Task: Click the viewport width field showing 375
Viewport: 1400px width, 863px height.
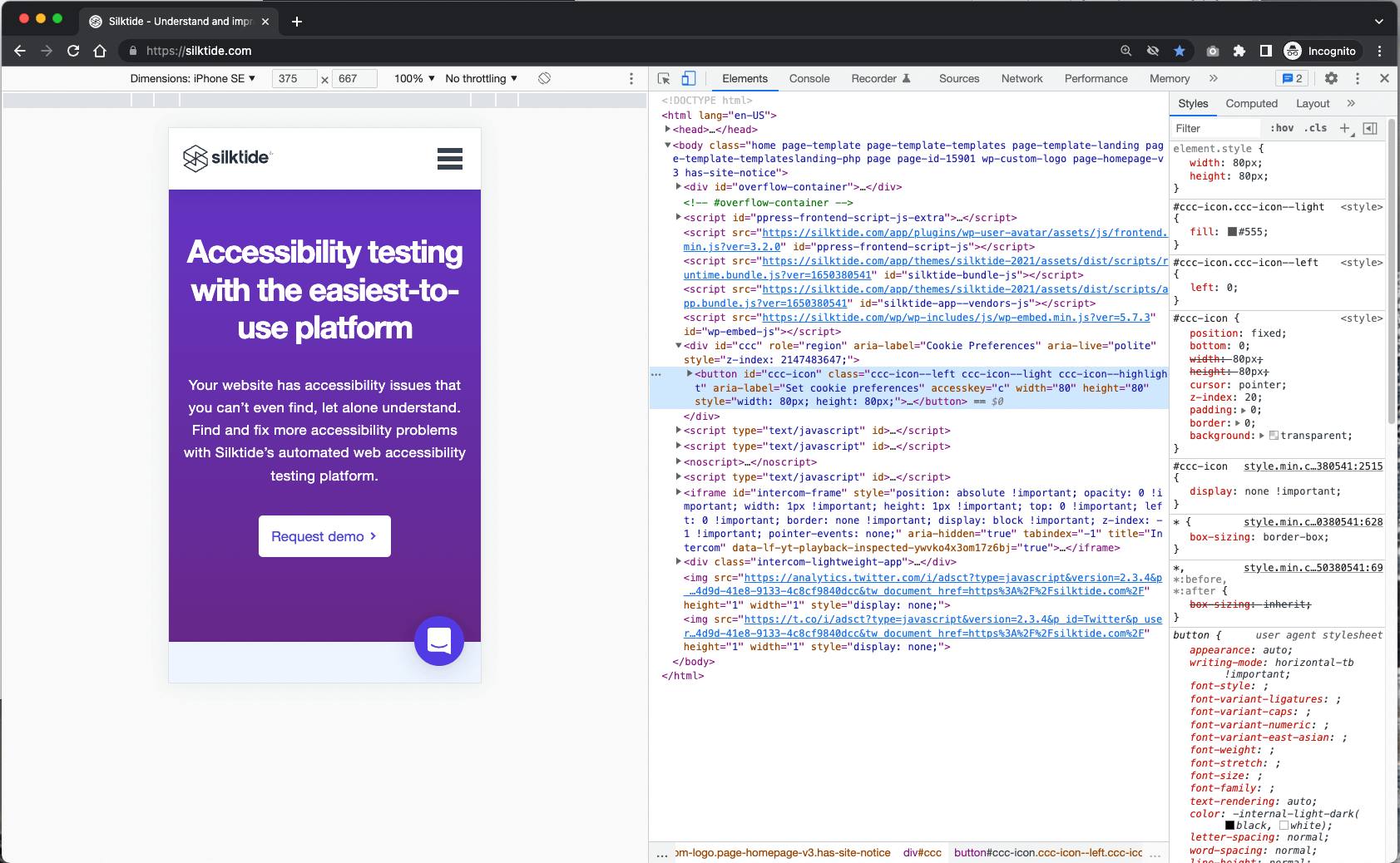Action: 294,78
